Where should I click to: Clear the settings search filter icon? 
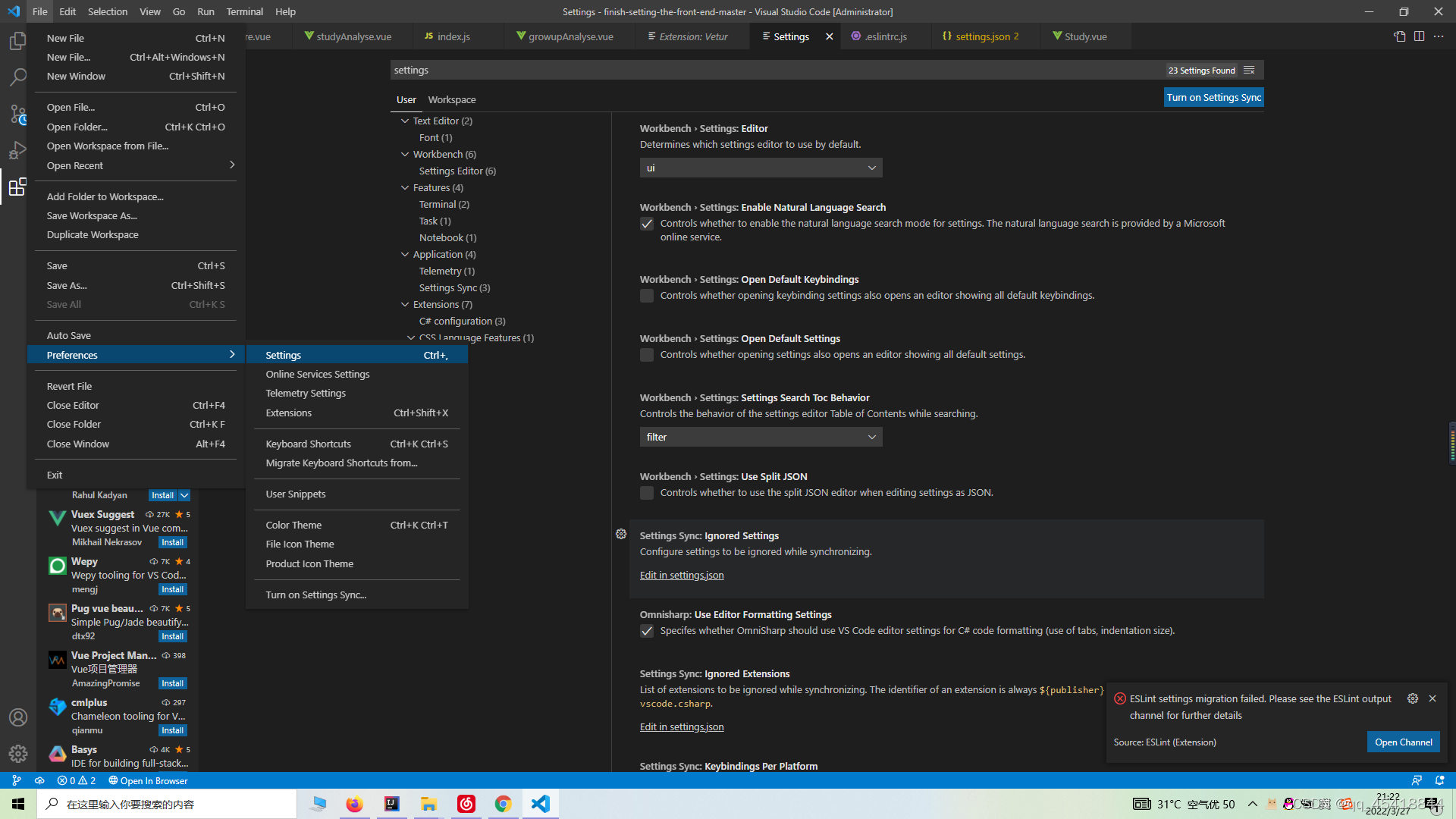click(x=1249, y=70)
